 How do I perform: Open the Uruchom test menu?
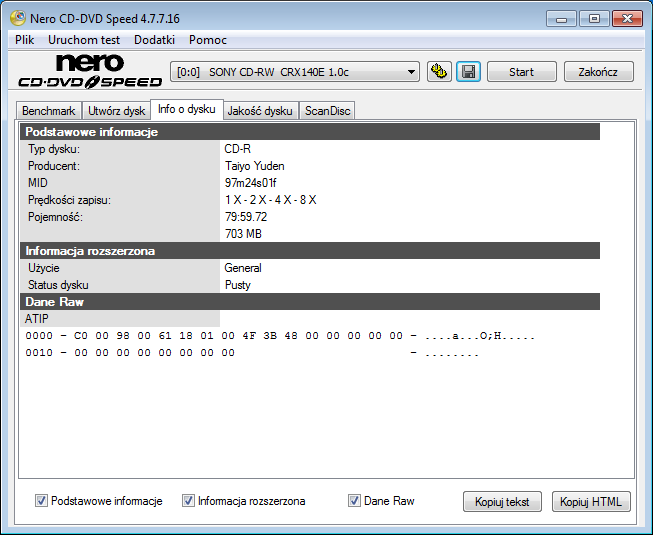[84, 40]
